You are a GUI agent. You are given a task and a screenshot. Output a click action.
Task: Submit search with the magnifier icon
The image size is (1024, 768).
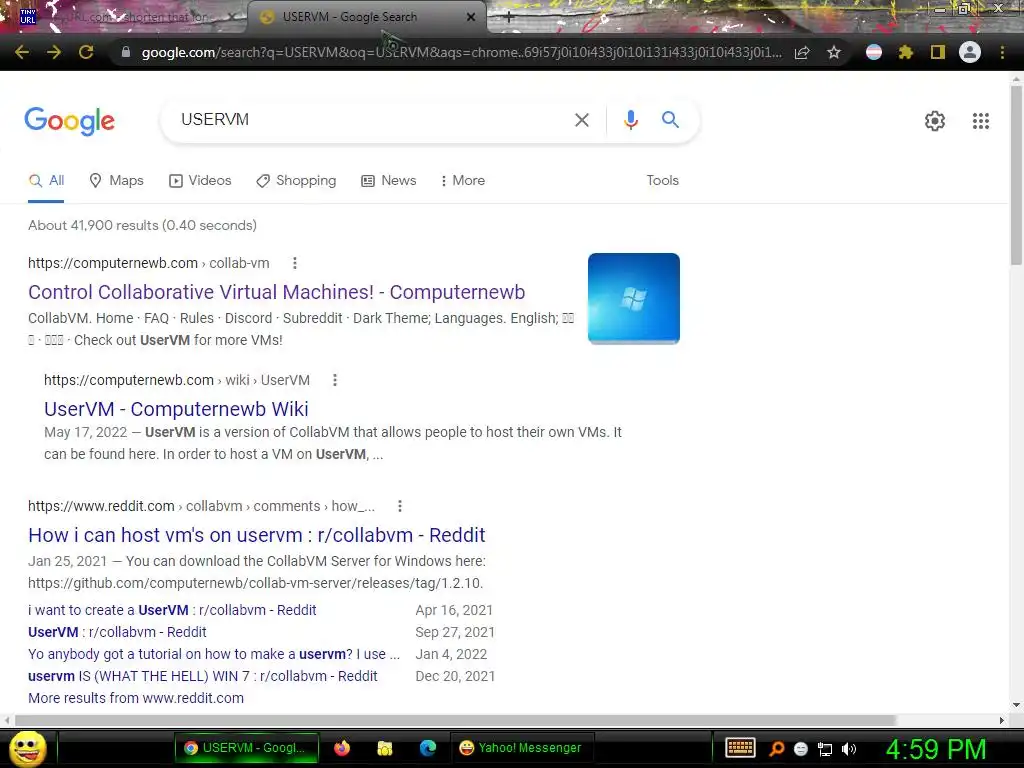[671, 120]
